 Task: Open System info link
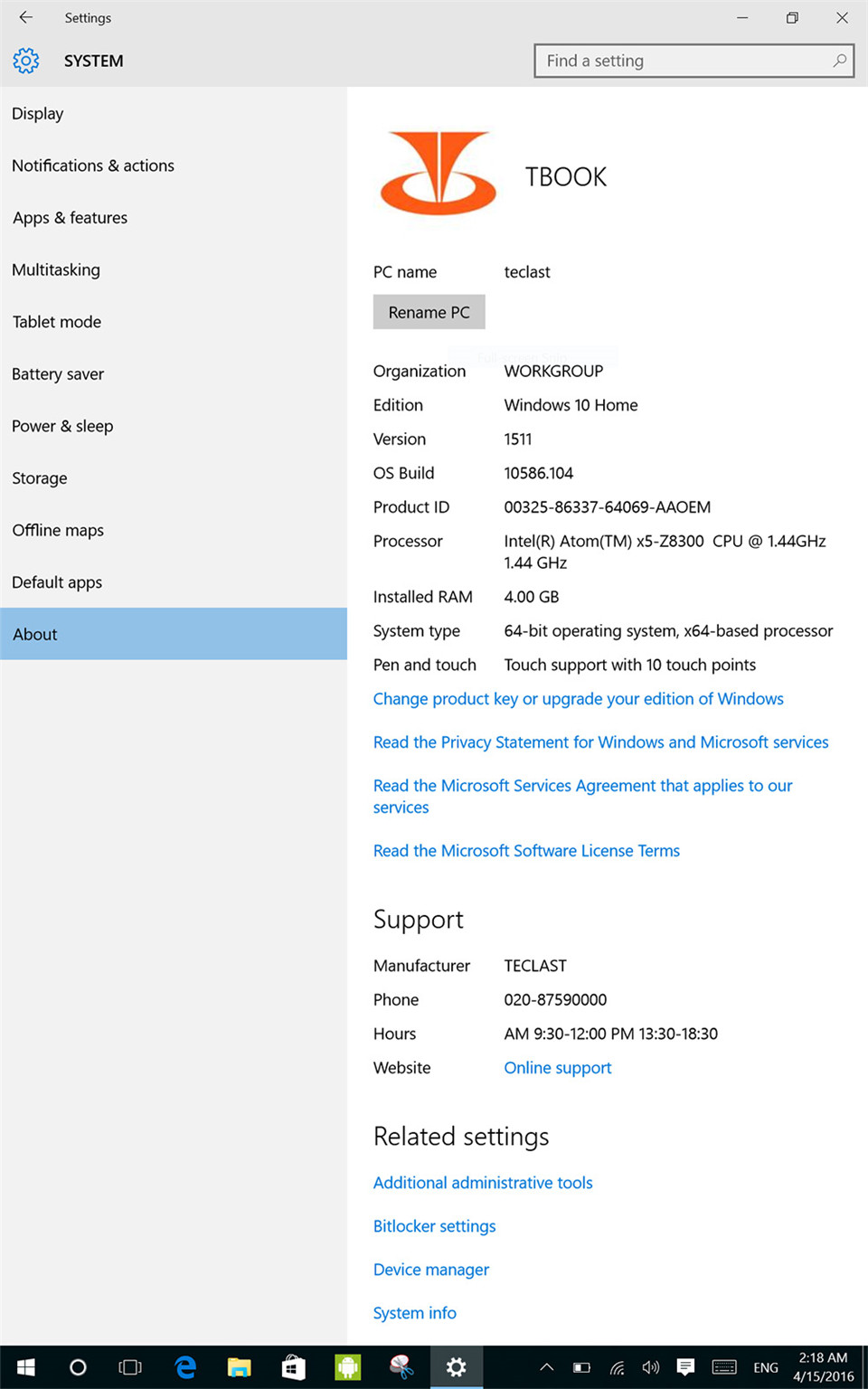coord(415,1313)
